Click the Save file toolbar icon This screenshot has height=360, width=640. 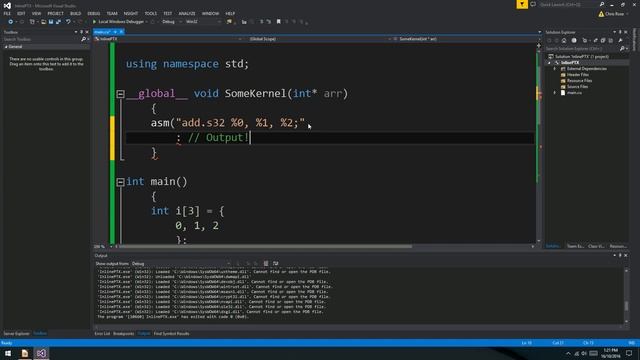(51, 22)
